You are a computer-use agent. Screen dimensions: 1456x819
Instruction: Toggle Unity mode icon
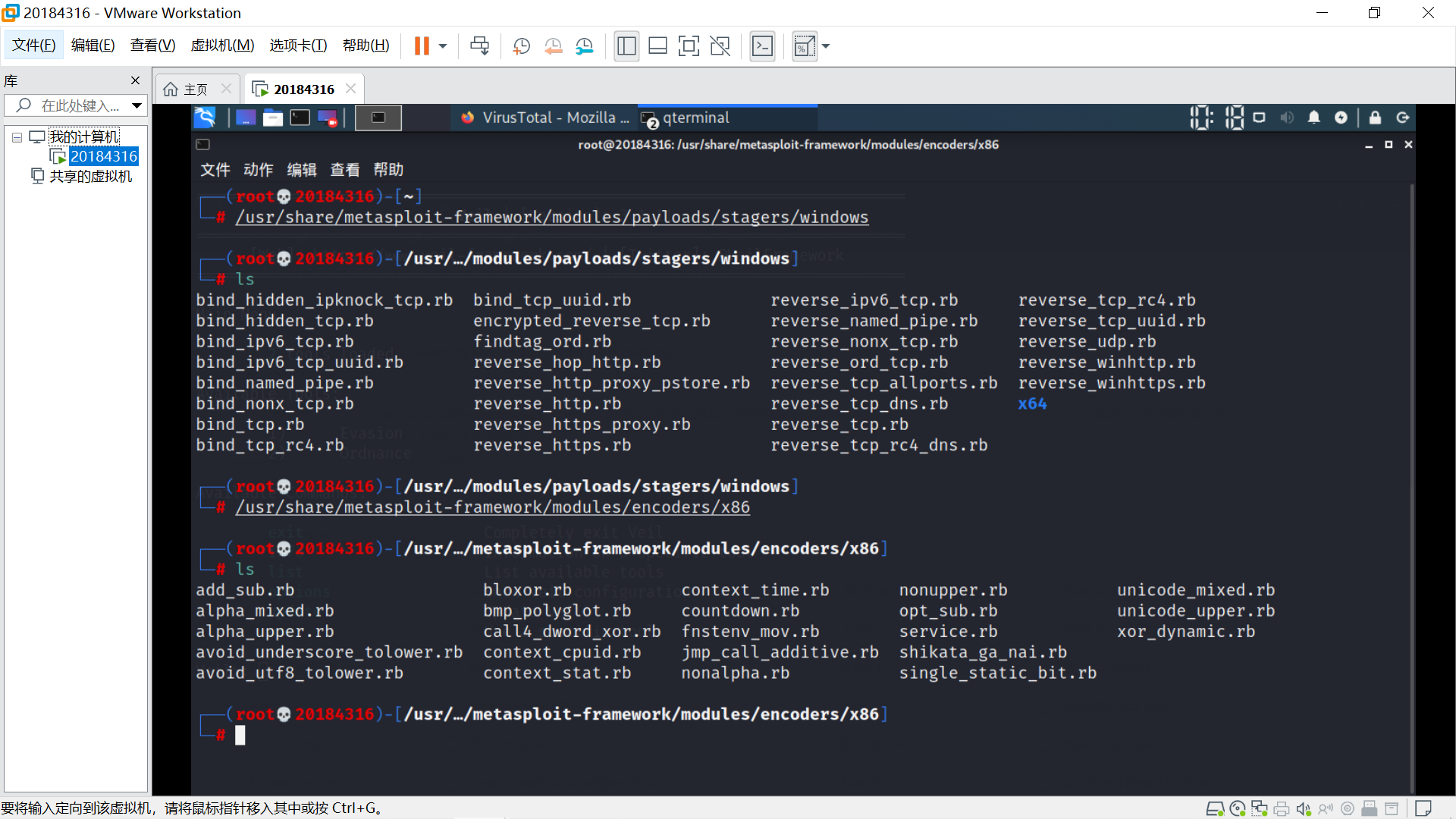[x=720, y=46]
